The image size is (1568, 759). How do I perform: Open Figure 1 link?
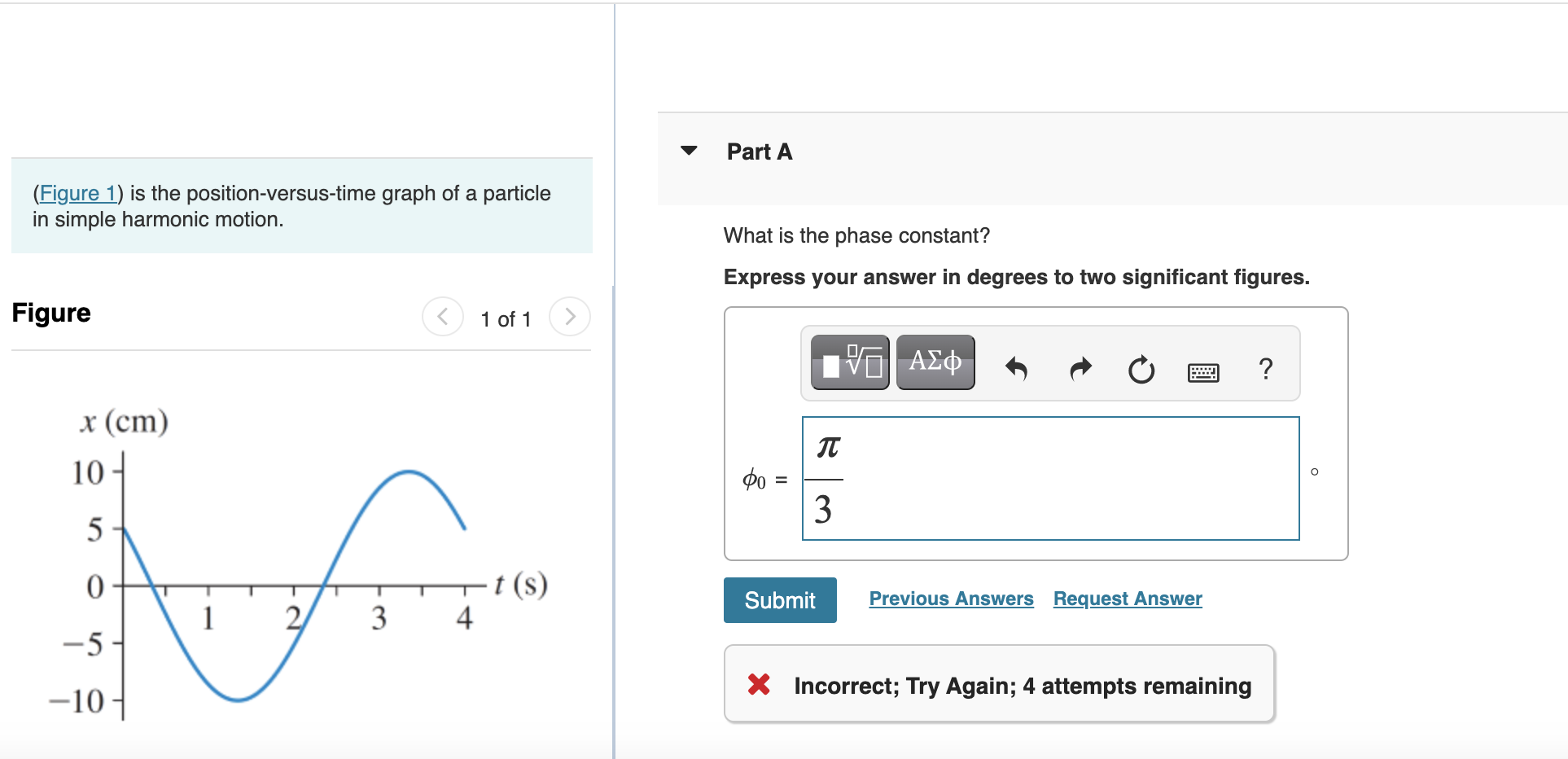click(x=77, y=193)
